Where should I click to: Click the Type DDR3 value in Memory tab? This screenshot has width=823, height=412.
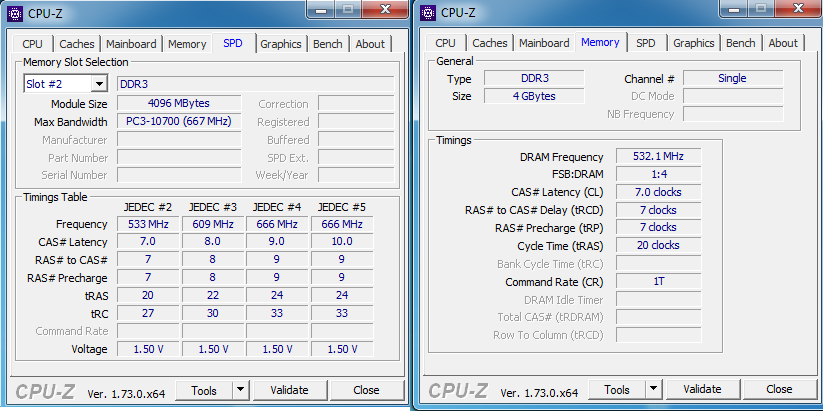click(534, 78)
